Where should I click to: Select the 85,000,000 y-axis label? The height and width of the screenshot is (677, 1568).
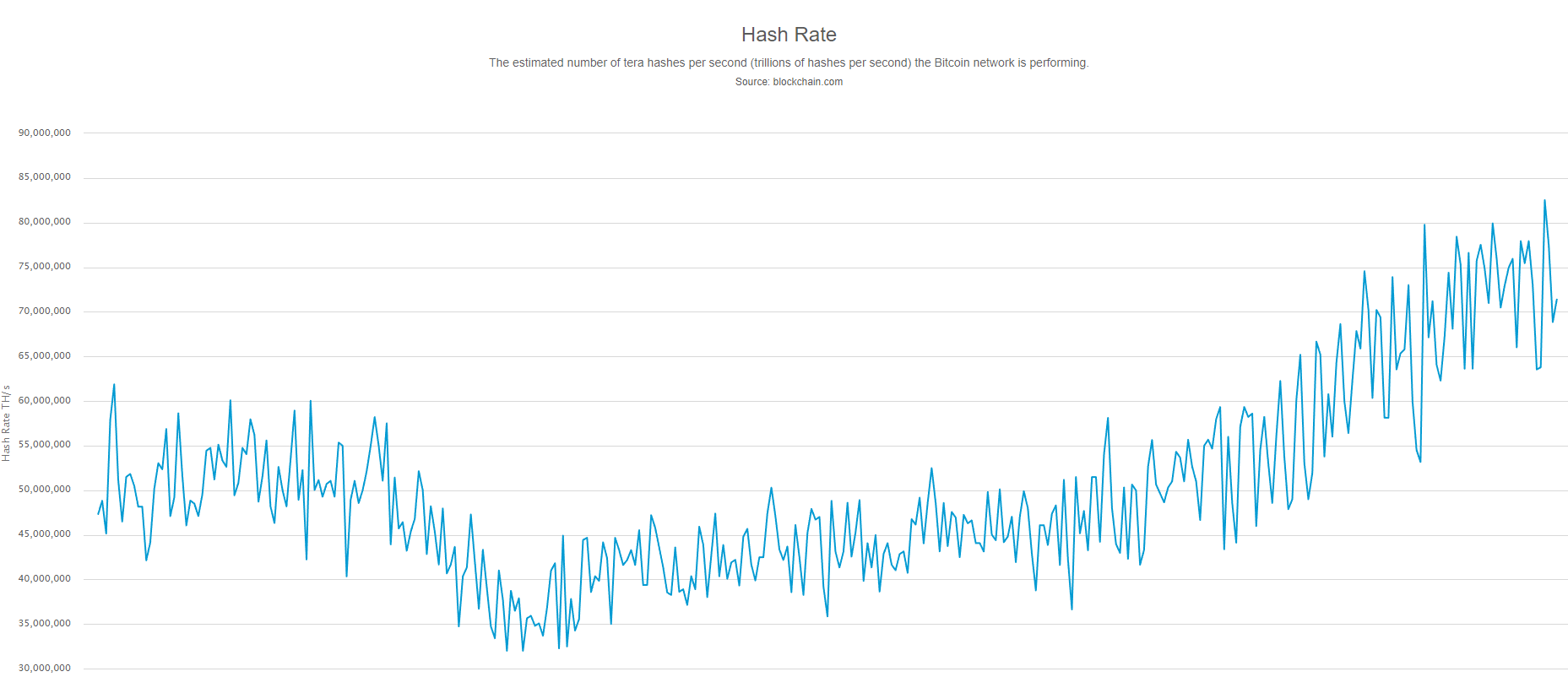point(45,177)
